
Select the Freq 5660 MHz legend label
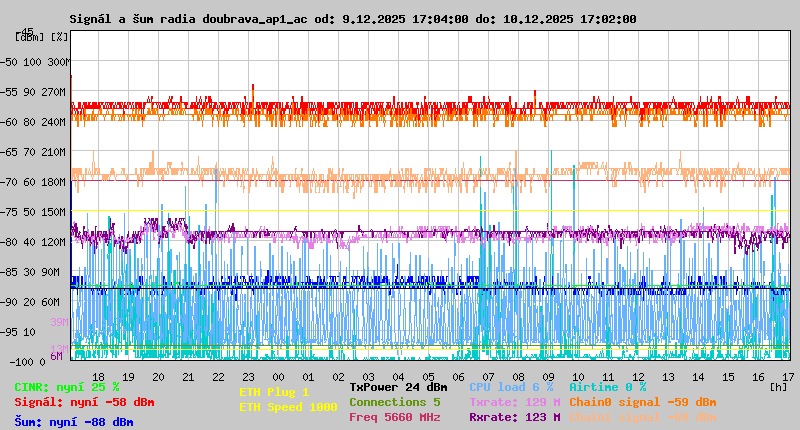[x=395, y=417]
